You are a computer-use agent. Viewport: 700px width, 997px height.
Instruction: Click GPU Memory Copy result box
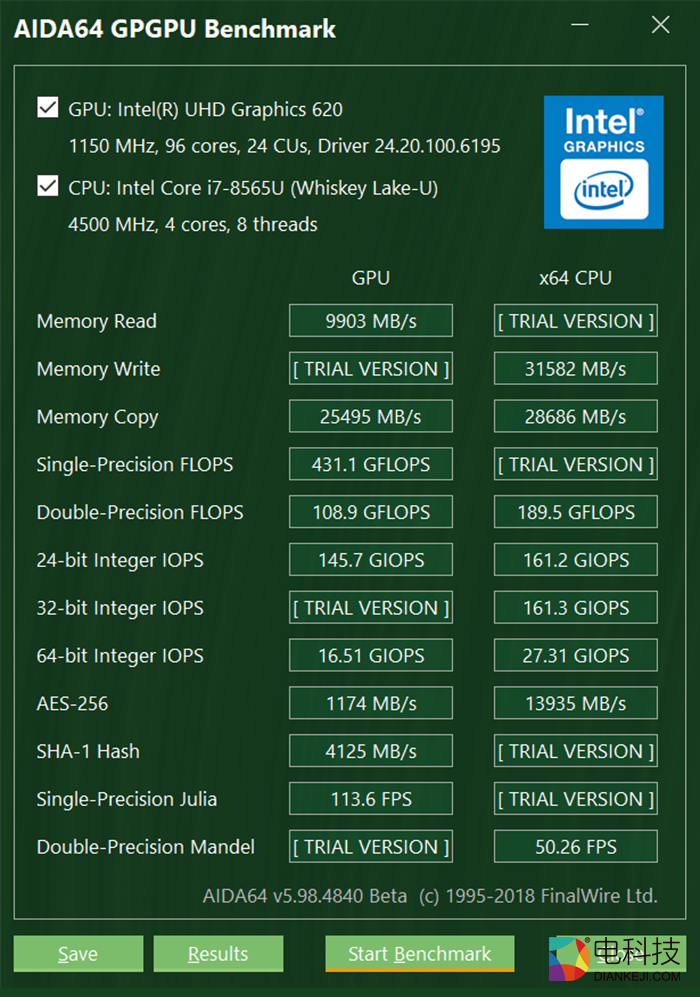pyautogui.click(x=371, y=417)
